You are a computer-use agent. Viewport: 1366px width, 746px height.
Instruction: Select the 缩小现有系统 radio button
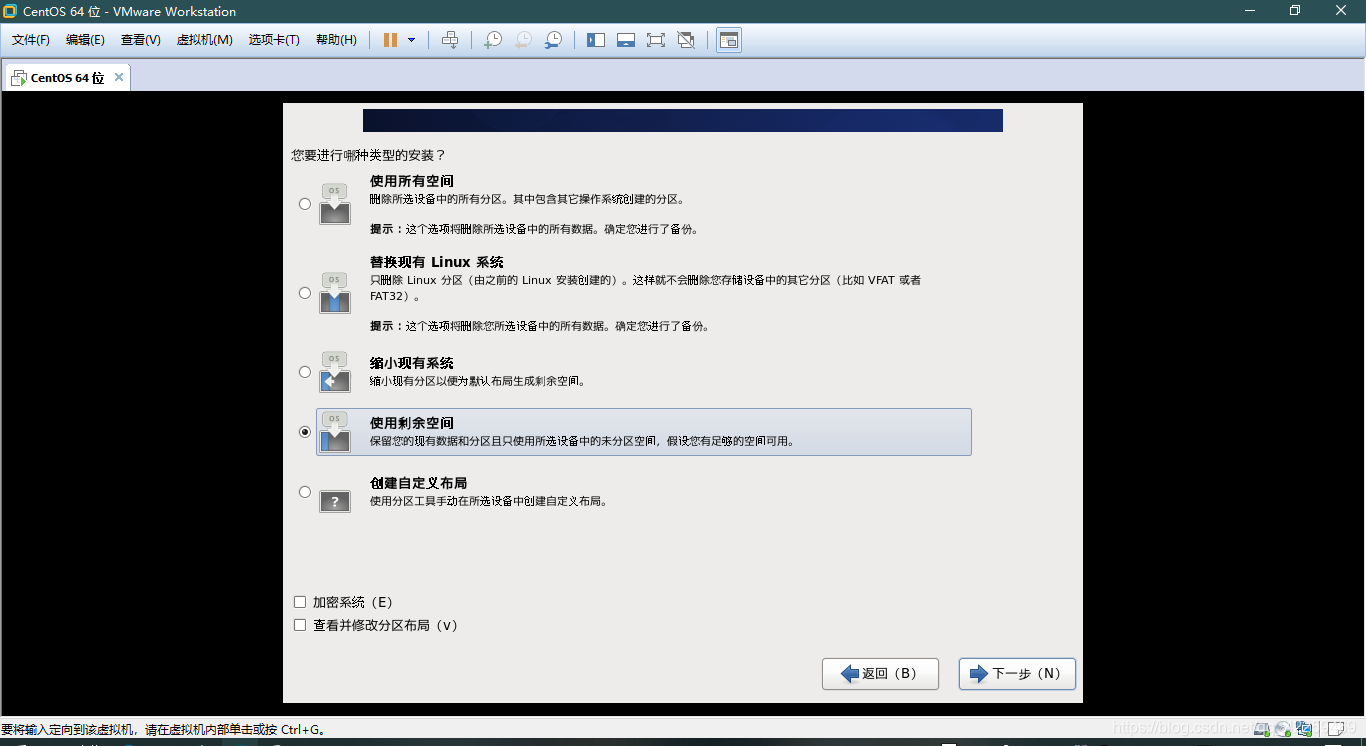[305, 372]
